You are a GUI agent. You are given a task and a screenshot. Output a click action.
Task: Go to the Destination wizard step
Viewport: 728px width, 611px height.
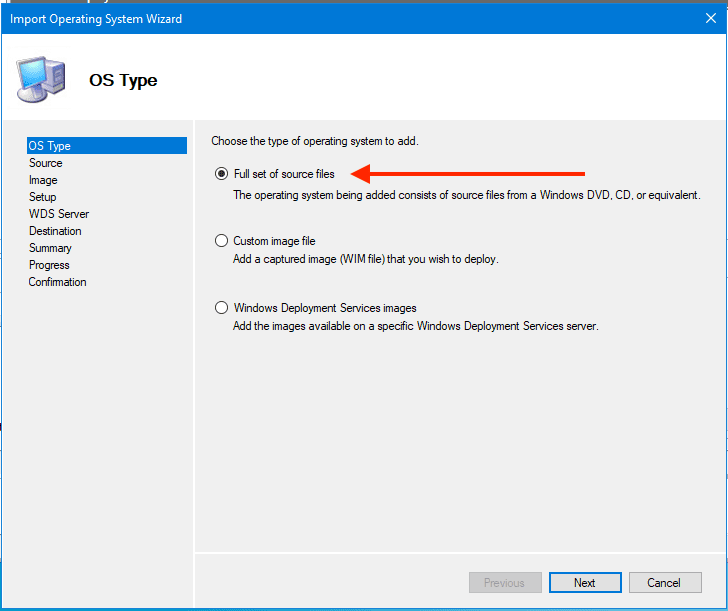(55, 231)
